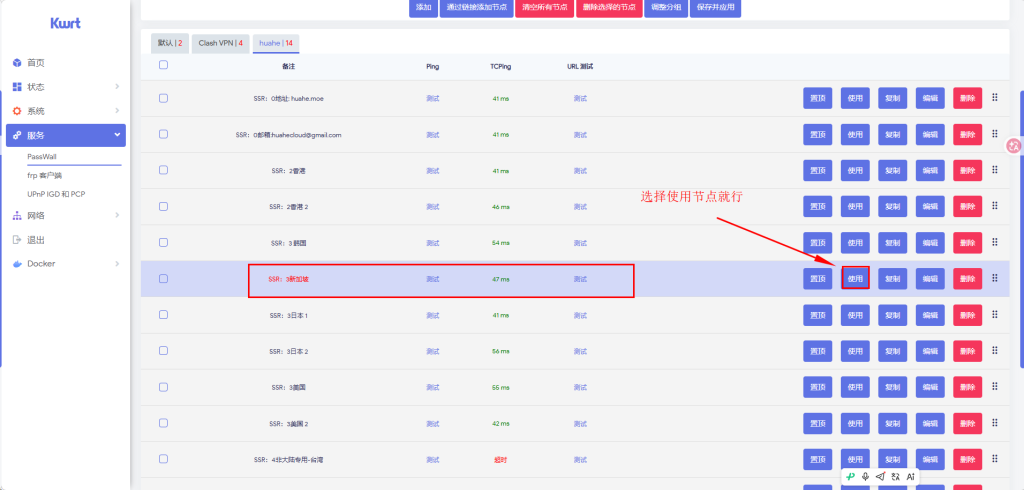Screen dimensions: 1024x490
Task: Tick the select-all checkbox in the table header
Action: pyautogui.click(x=163, y=65)
